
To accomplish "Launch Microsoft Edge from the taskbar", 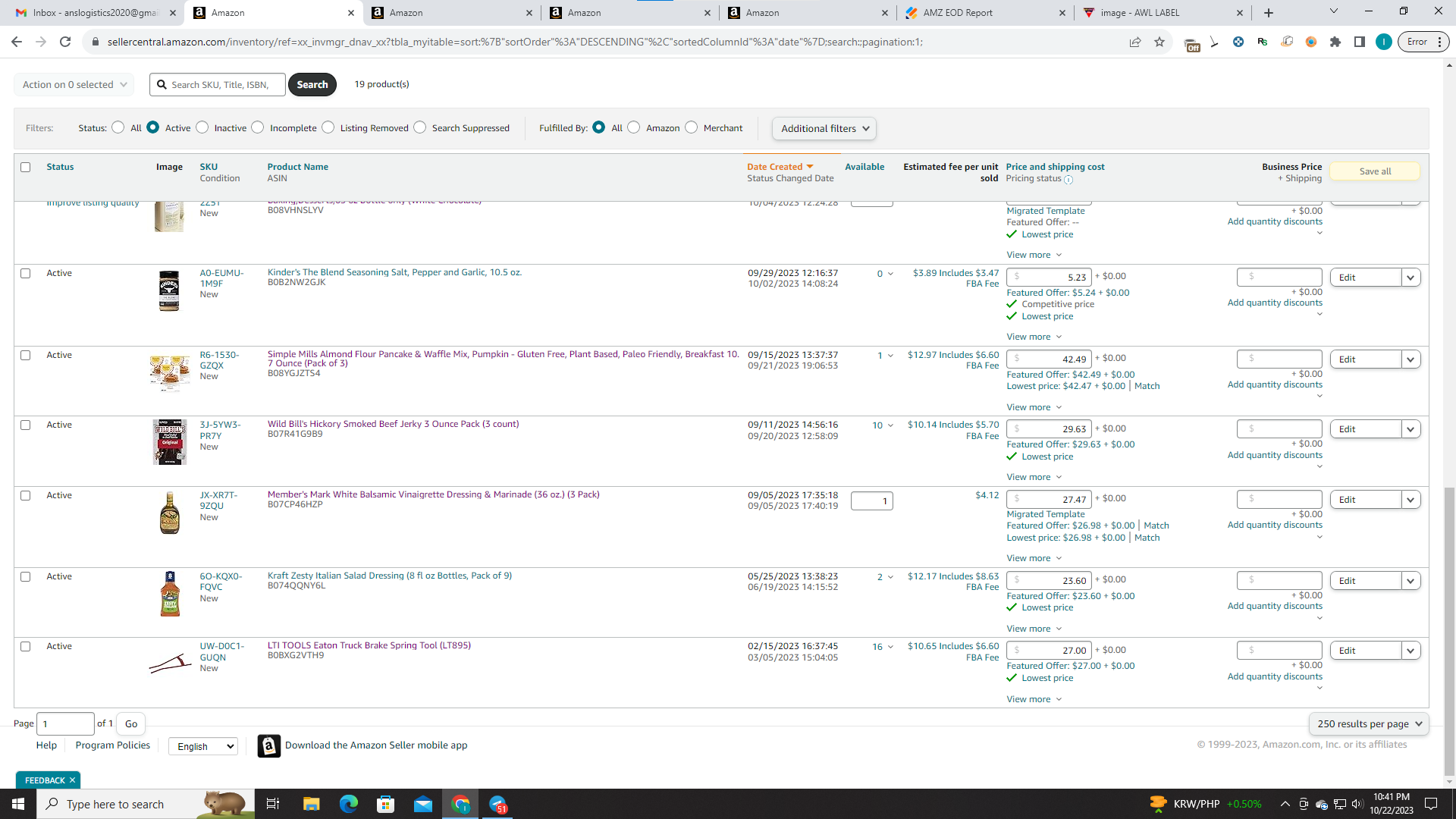I will point(349,804).
